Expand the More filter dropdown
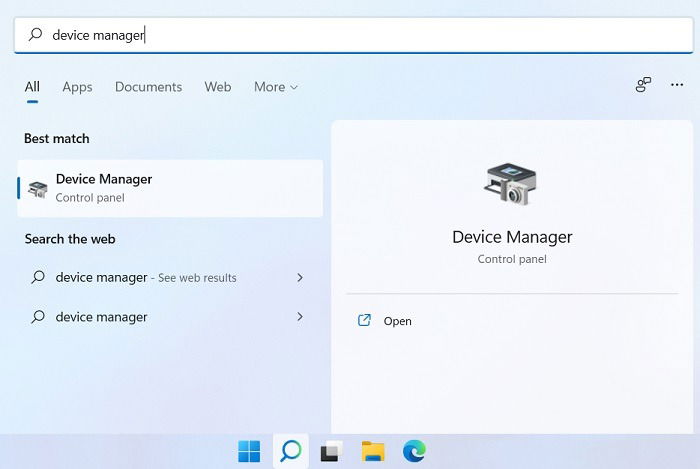The width and height of the screenshot is (700, 469). coord(275,87)
